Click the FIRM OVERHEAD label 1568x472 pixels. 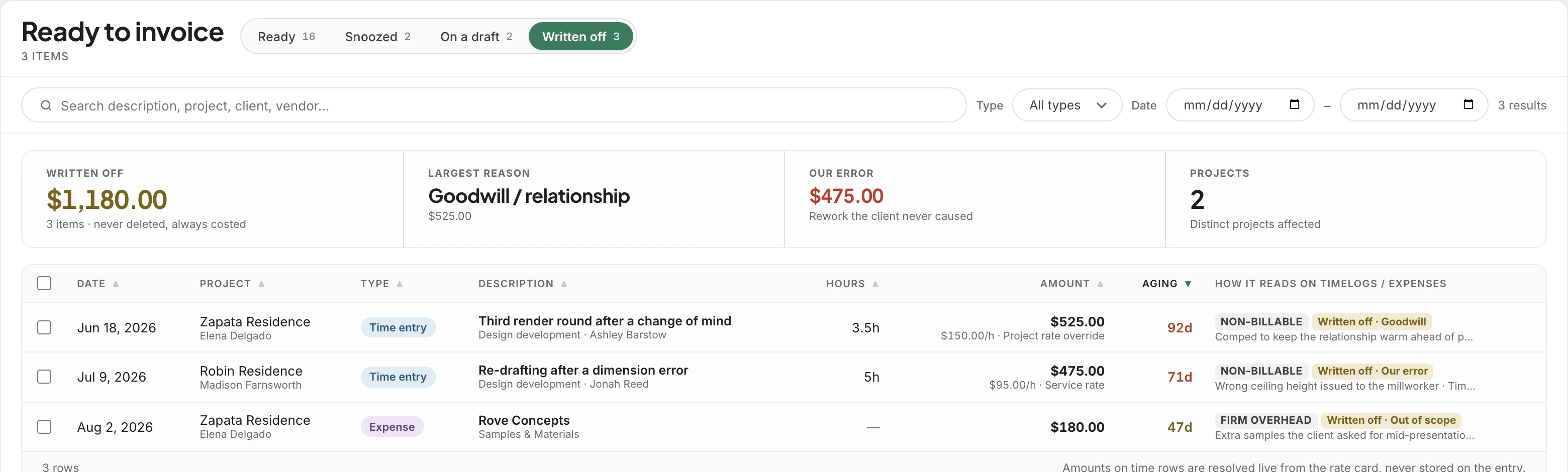tap(1265, 420)
